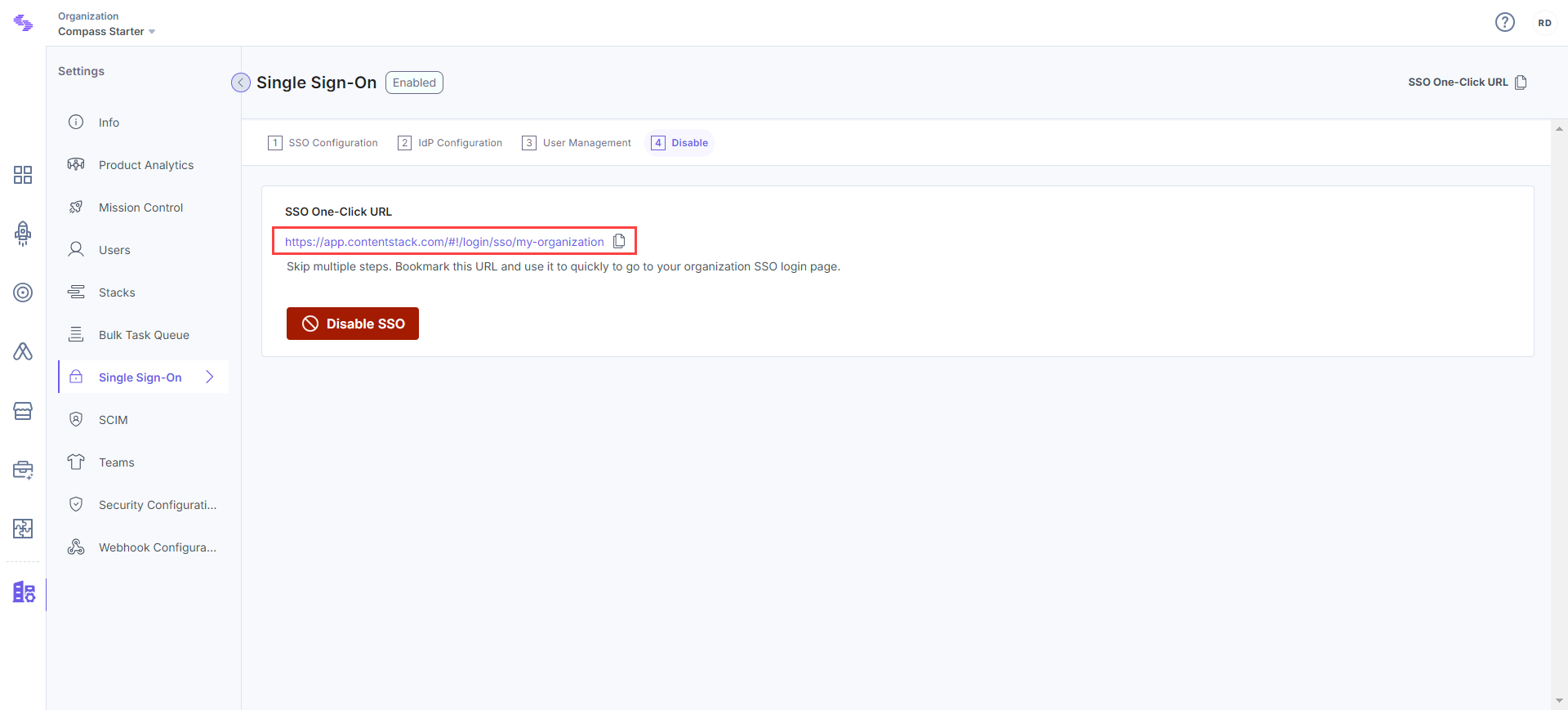Open the Users settings page
The height and width of the screenshot is (710, 1568).
coord(144,249)
